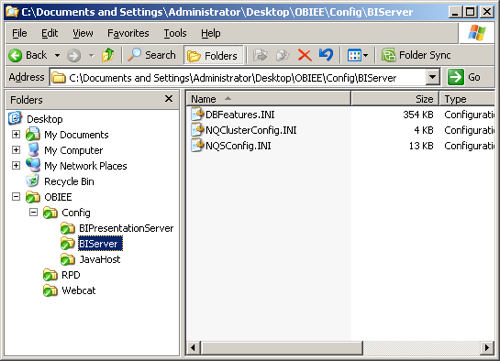Click the address path field
500x361 pixels.
point(238,78)
